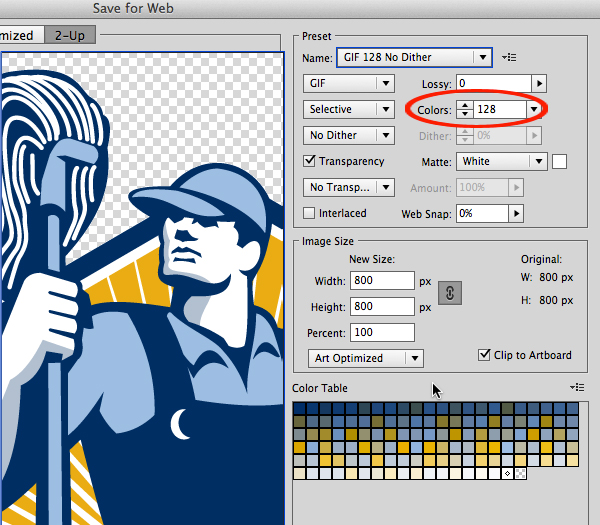600x525 pixels.
Task: Click the Lossy value field
Action: point(494,83)
